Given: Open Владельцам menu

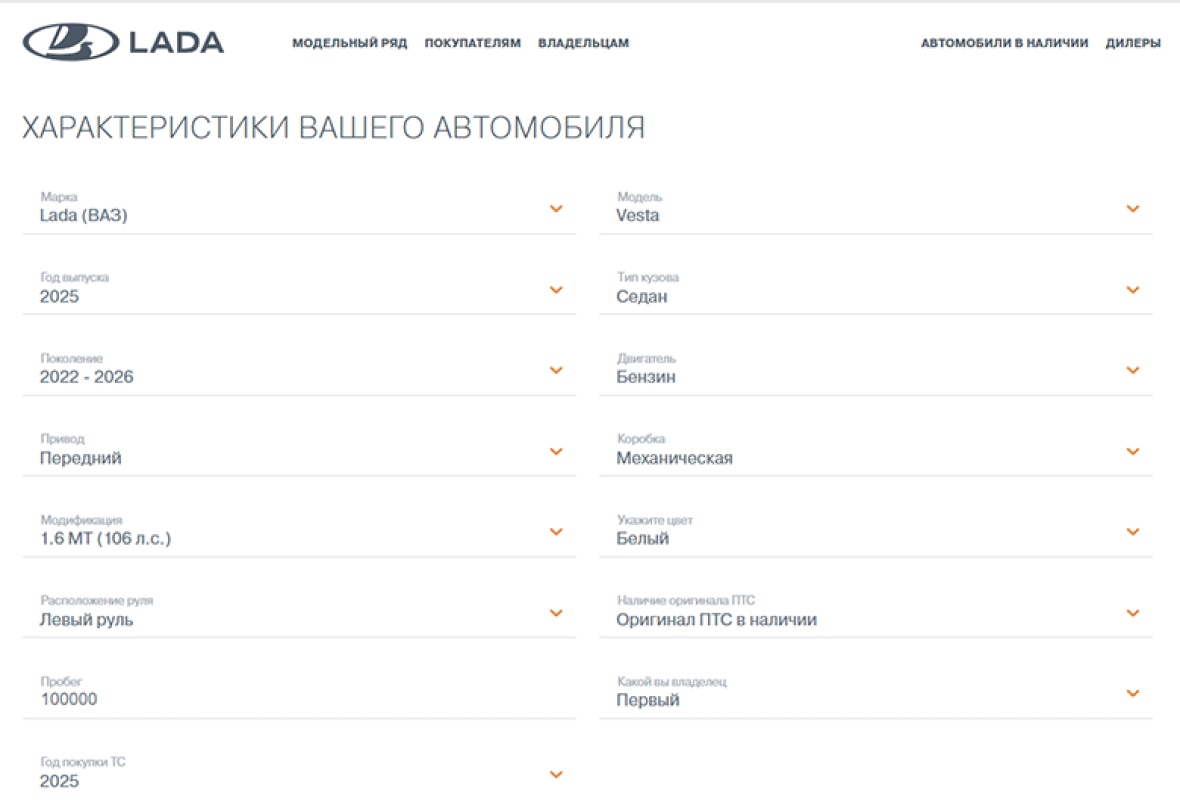Looking at the screenshot, I should pos(583,43).
